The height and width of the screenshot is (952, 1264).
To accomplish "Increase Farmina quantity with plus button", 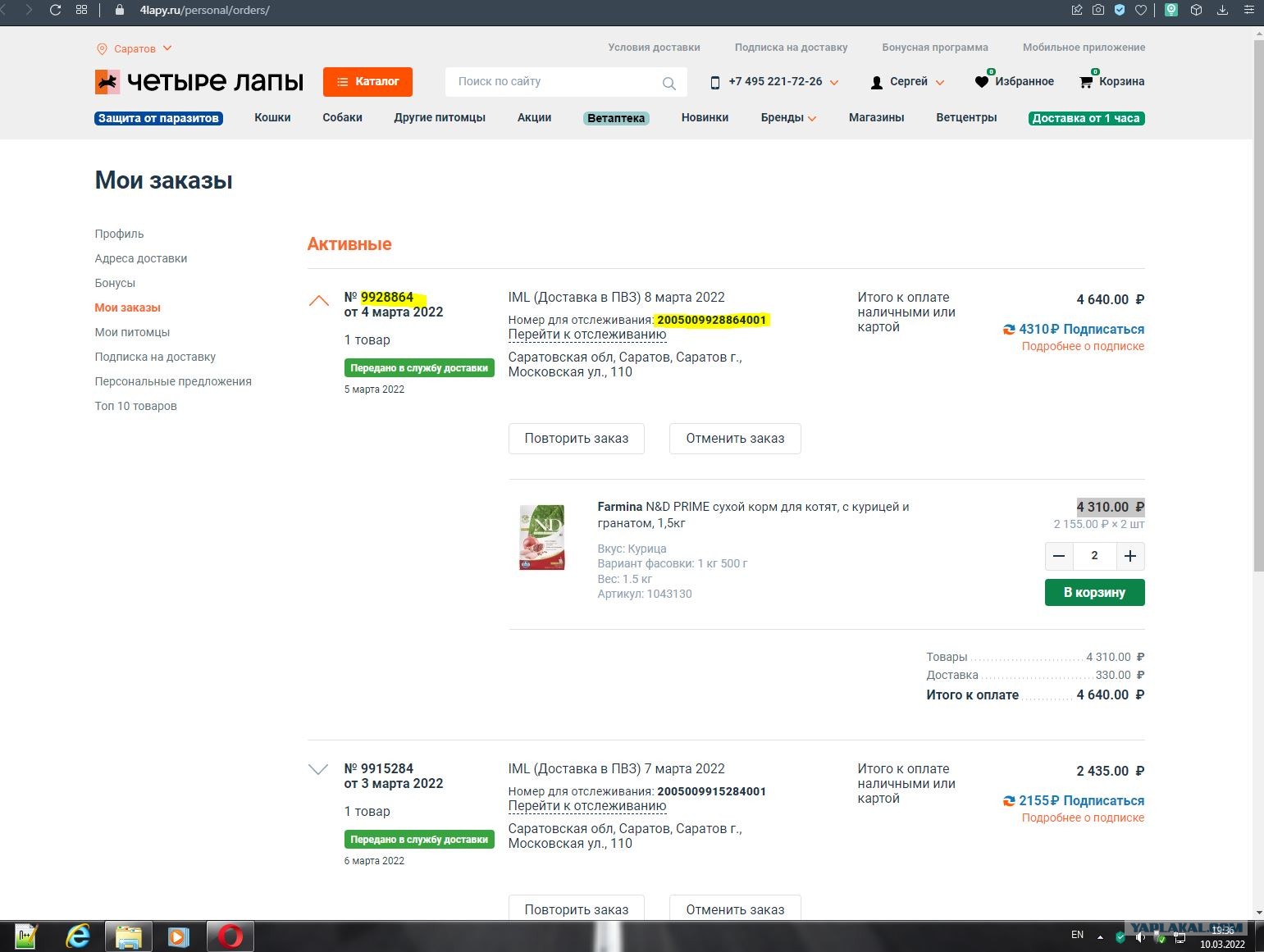I will [1130, 557].
